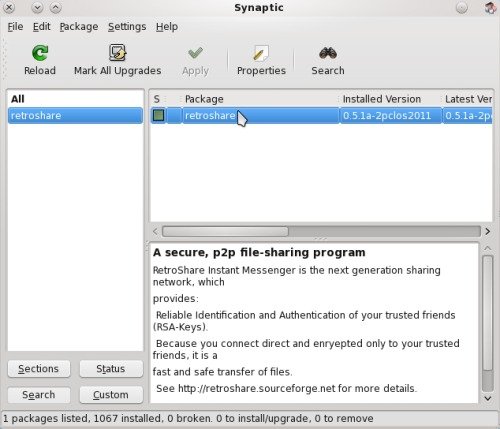Click the Apply checkmark icon
This screenshot has height=429, width=500.
pyautogui.click(x=195, y=53)
